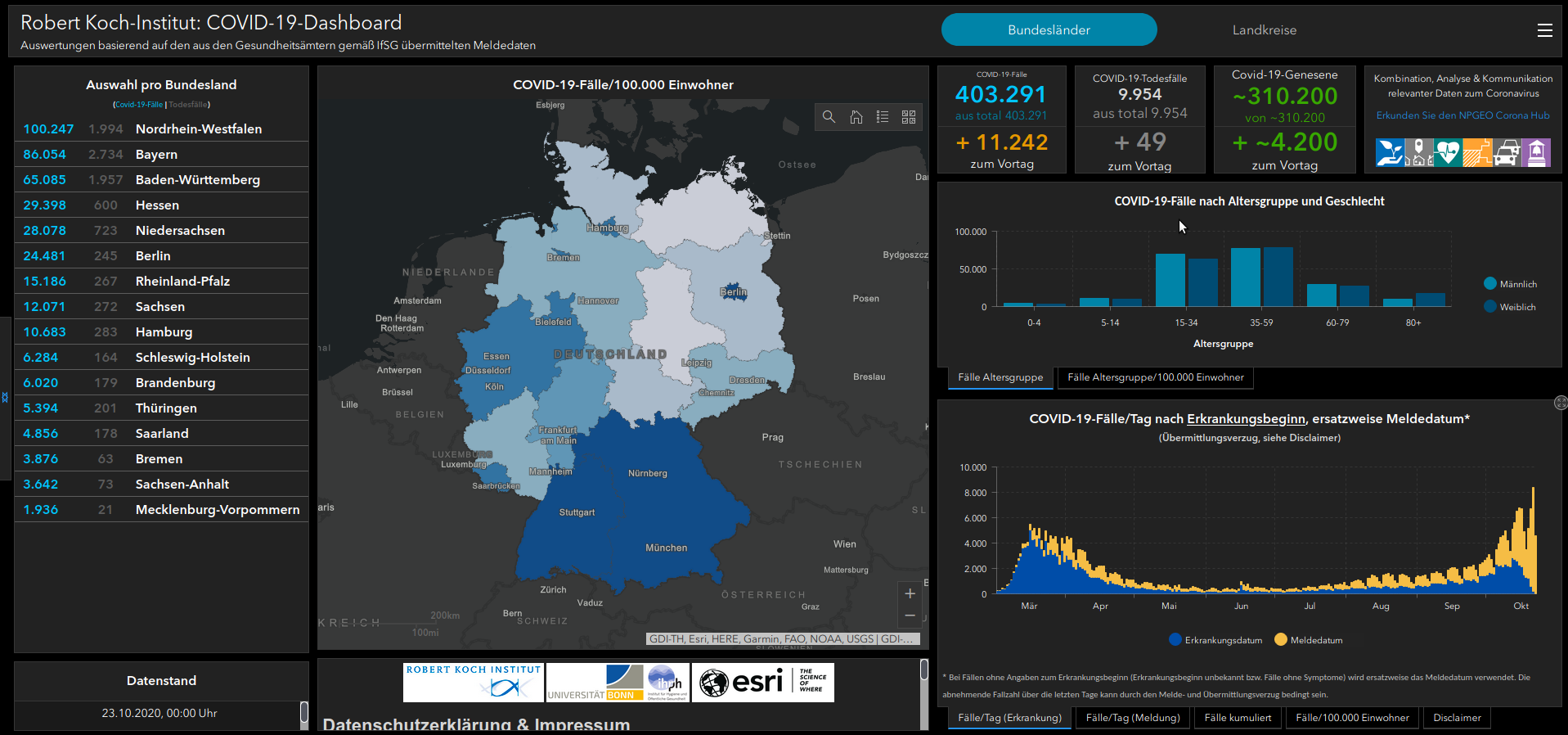Show the map legend list icon

(883, 117)
